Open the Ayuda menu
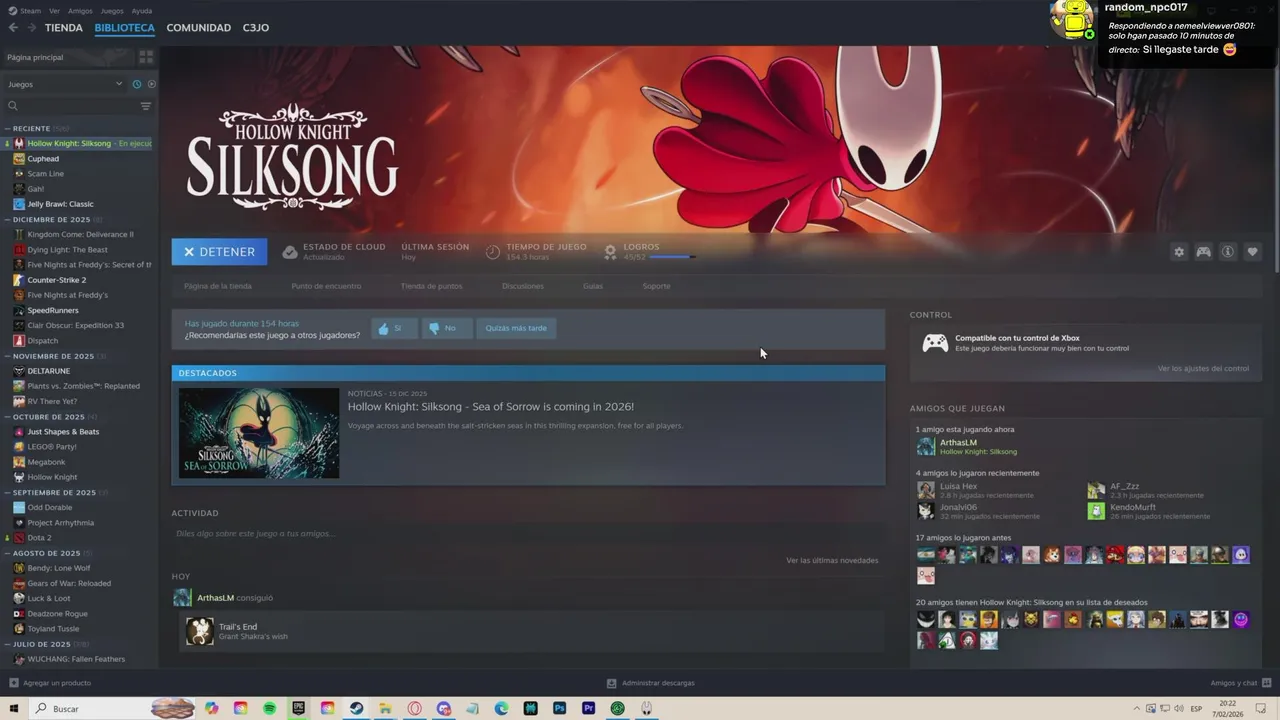 pyautogui.click(x=142, y=11)
